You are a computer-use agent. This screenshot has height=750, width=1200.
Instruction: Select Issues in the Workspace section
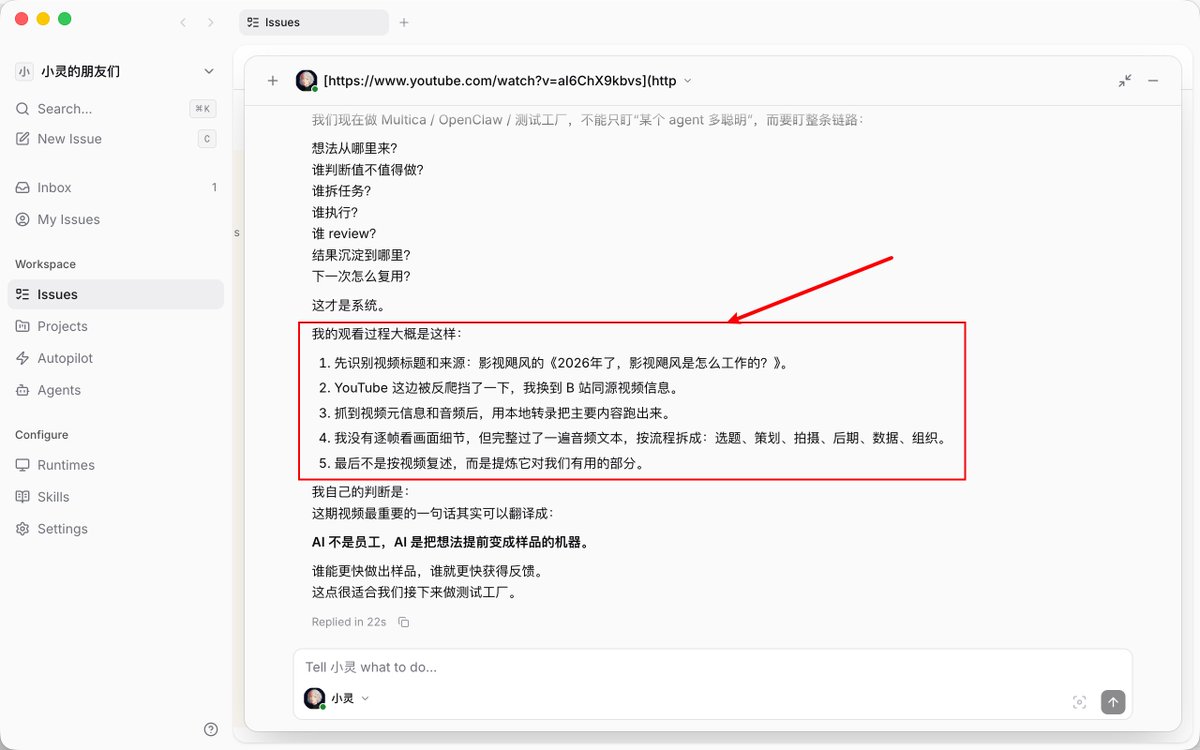tap(115, 294)
